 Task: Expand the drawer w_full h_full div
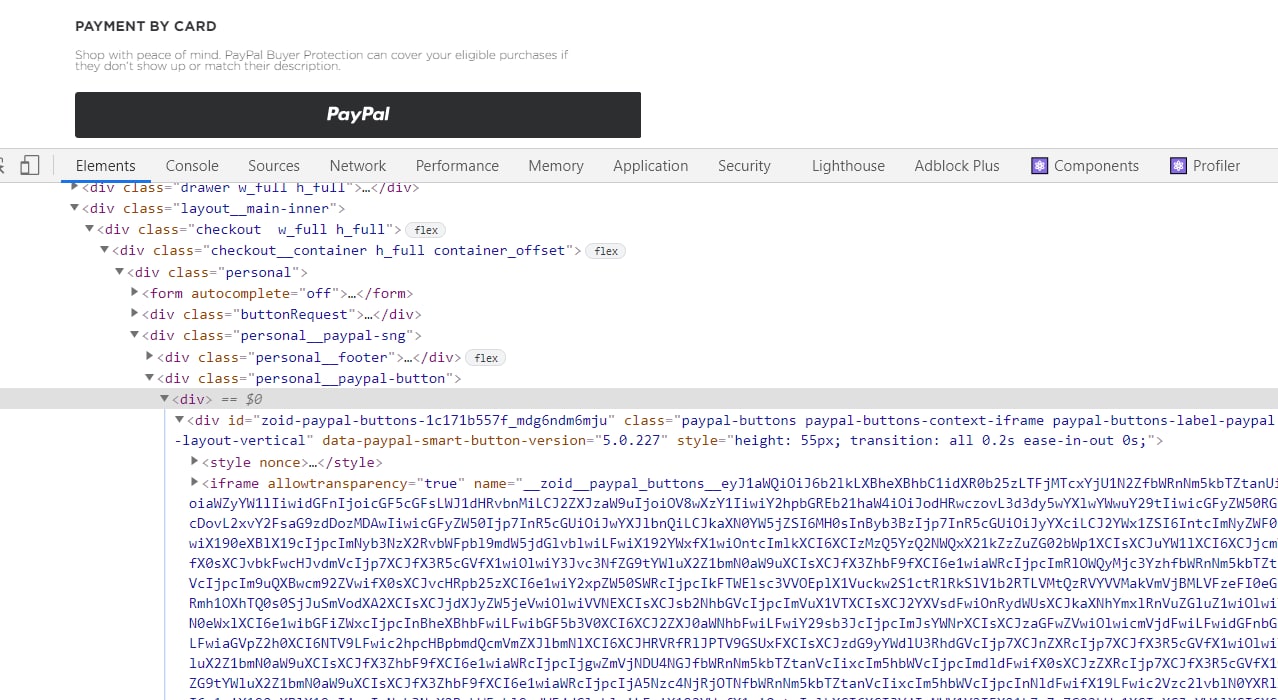75,187
